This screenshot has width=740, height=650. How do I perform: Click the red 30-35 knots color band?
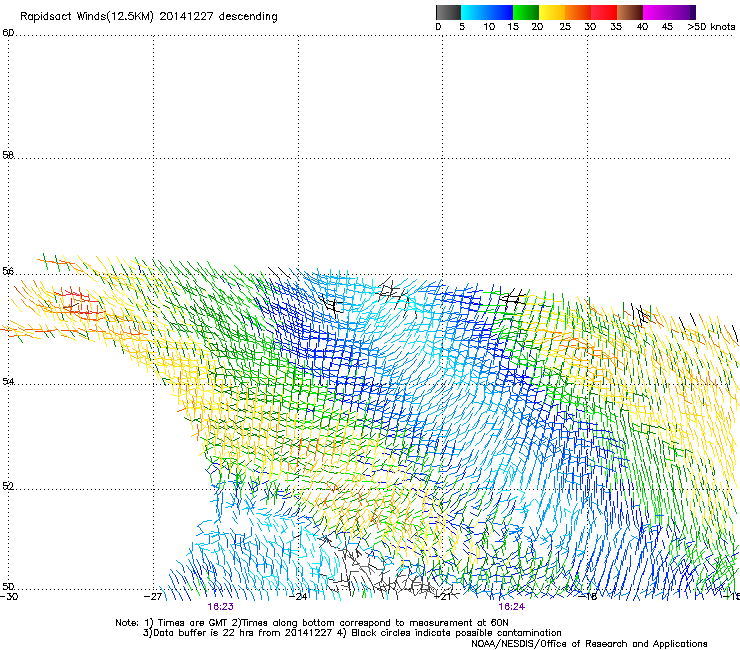click(604, 12)
